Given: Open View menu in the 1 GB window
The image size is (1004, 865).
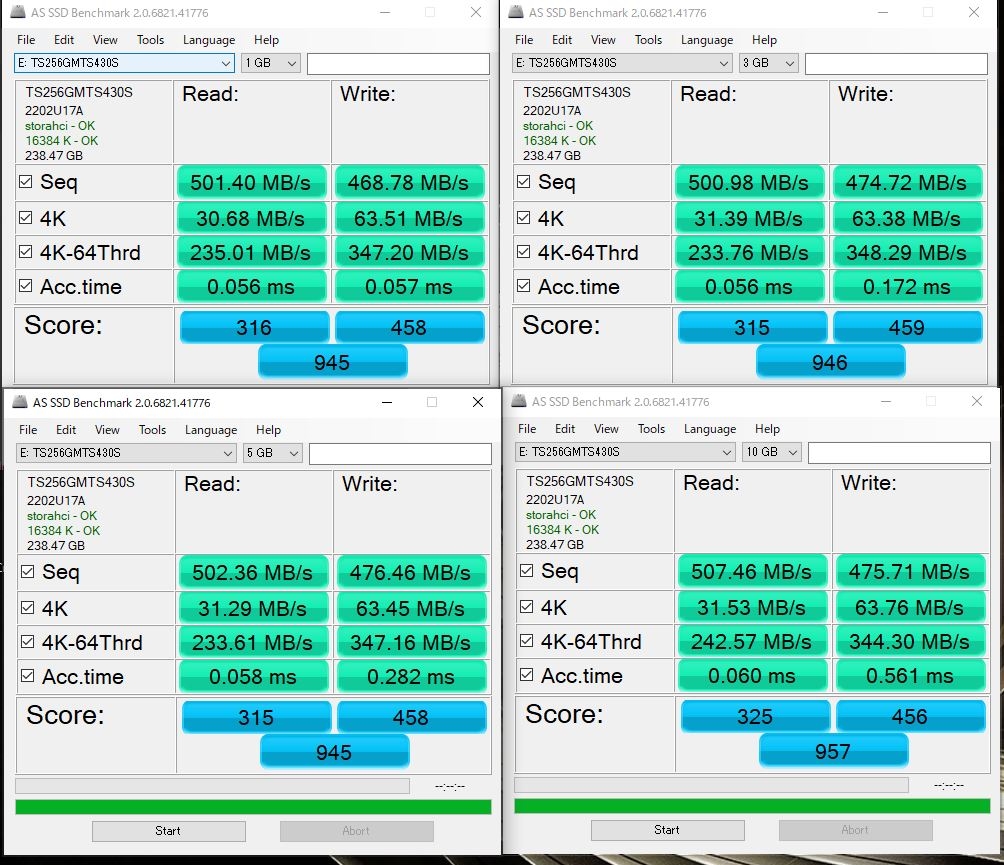Looking at the screenshot, I should (105, 40).
